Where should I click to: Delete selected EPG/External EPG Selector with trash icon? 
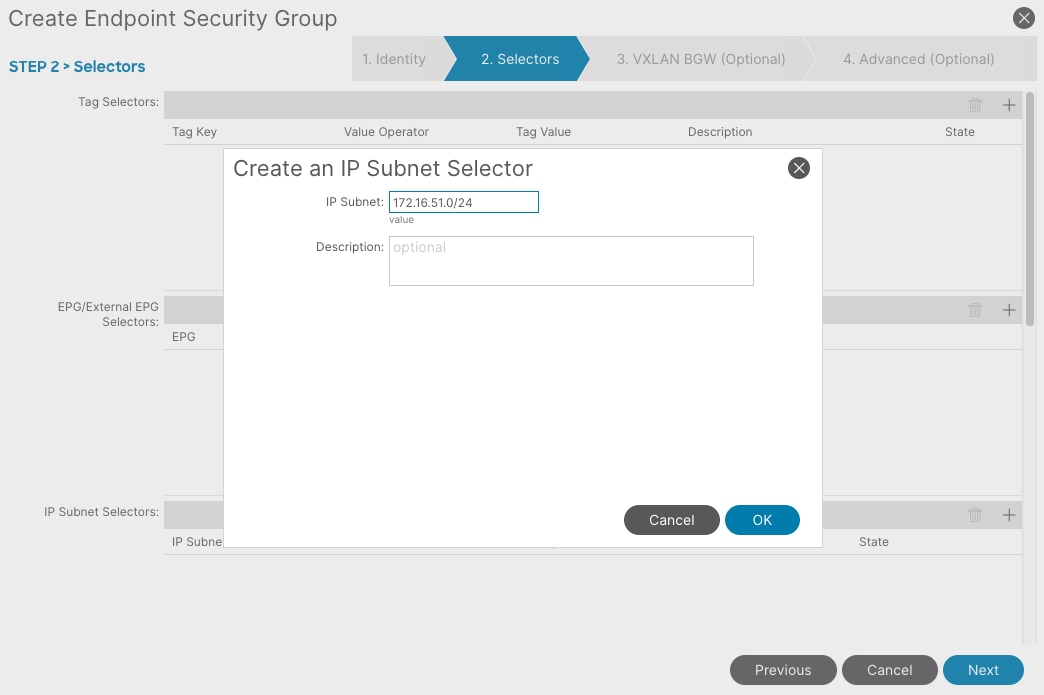pyautogui.click(x=975, y=310)
